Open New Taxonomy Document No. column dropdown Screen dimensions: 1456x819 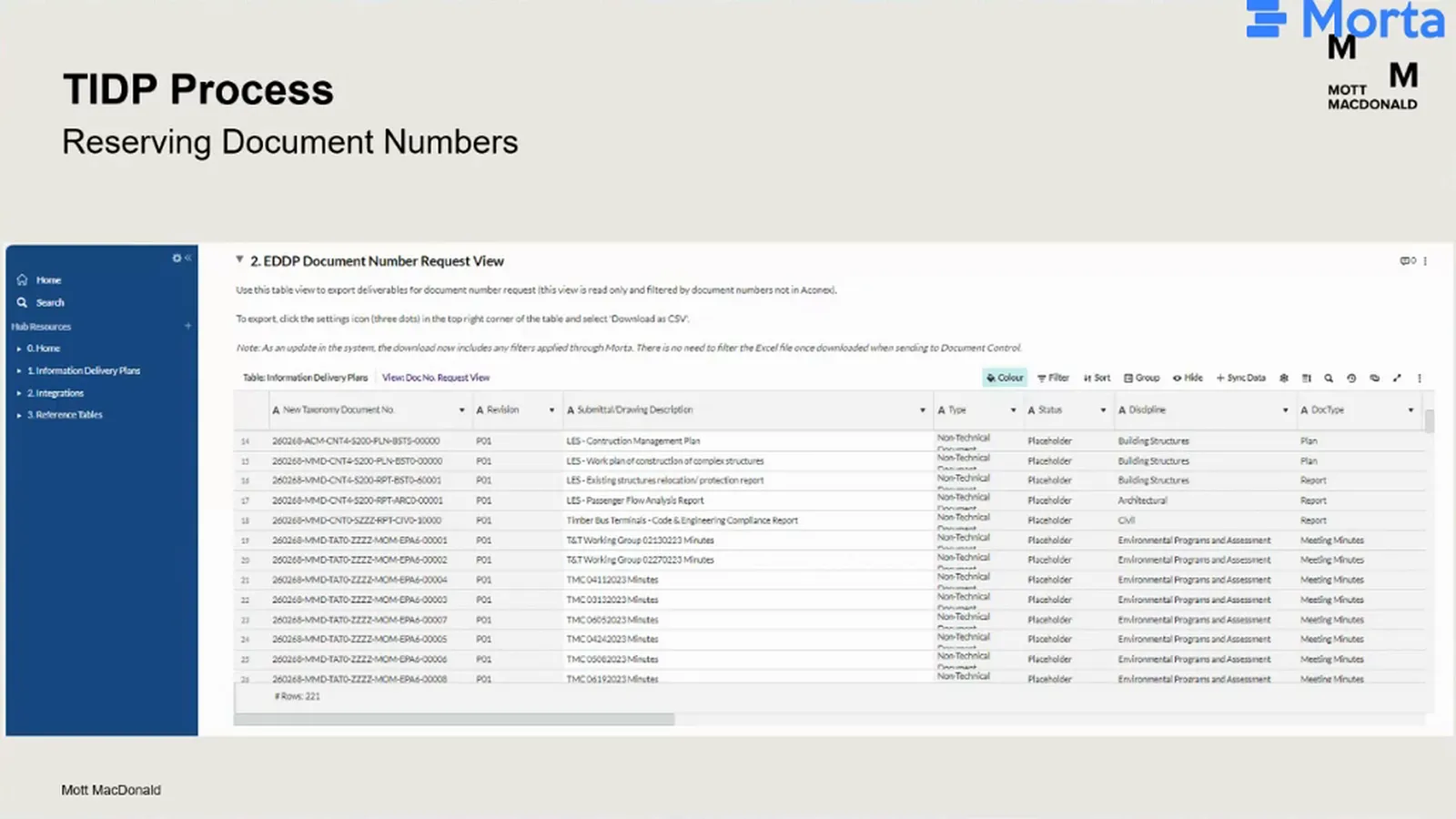coord(461,410)
